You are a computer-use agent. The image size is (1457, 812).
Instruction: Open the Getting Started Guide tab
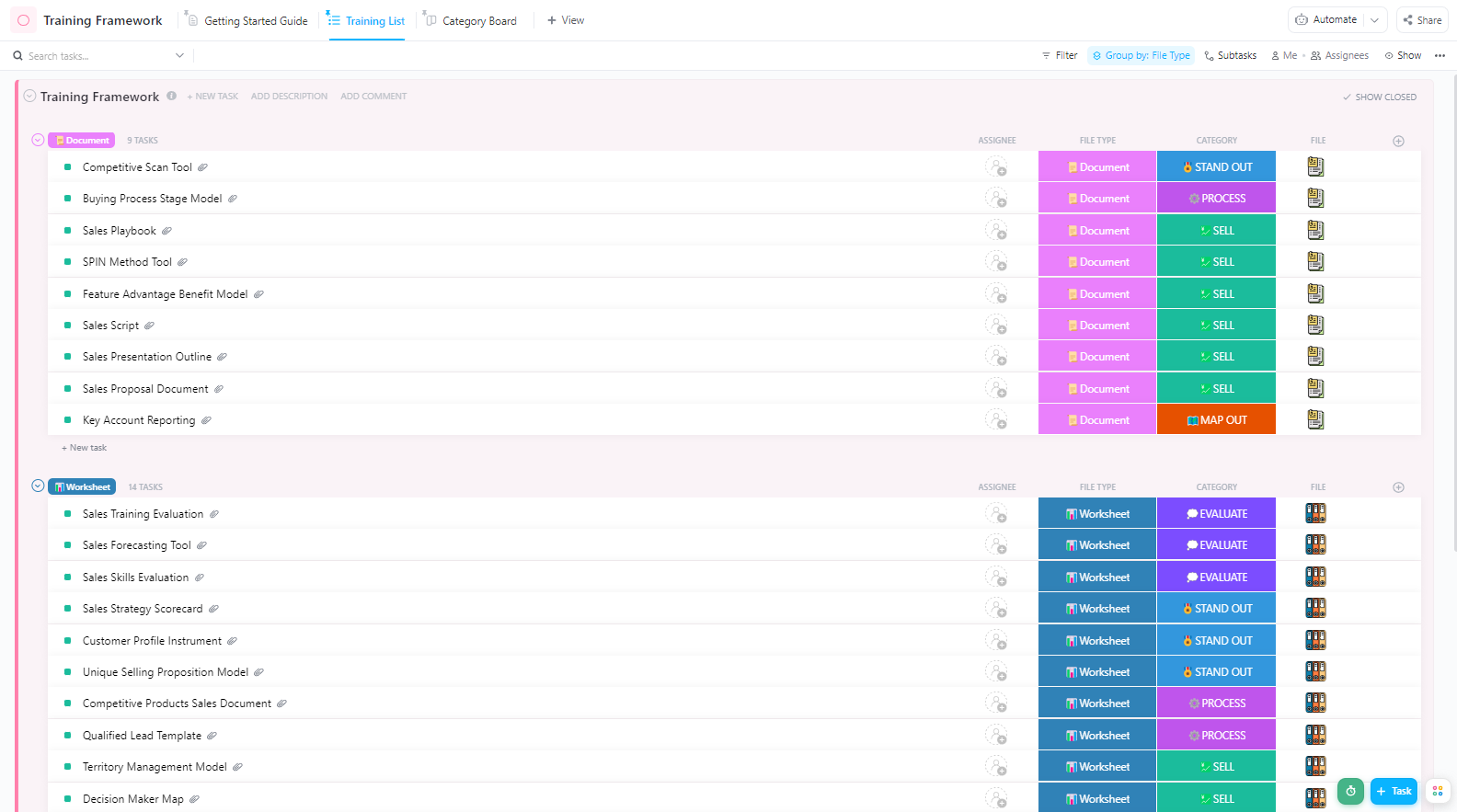(247, 21)
